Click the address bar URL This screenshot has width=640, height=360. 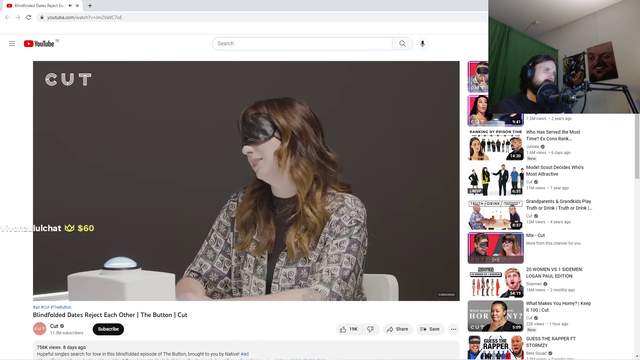(84, 17)
